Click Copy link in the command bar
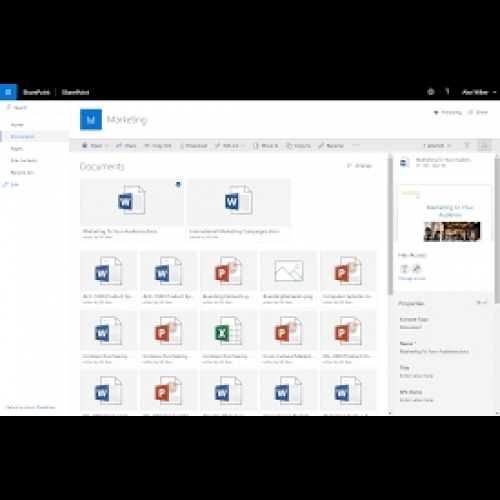The image size is (500, 500). coord(158,145)
